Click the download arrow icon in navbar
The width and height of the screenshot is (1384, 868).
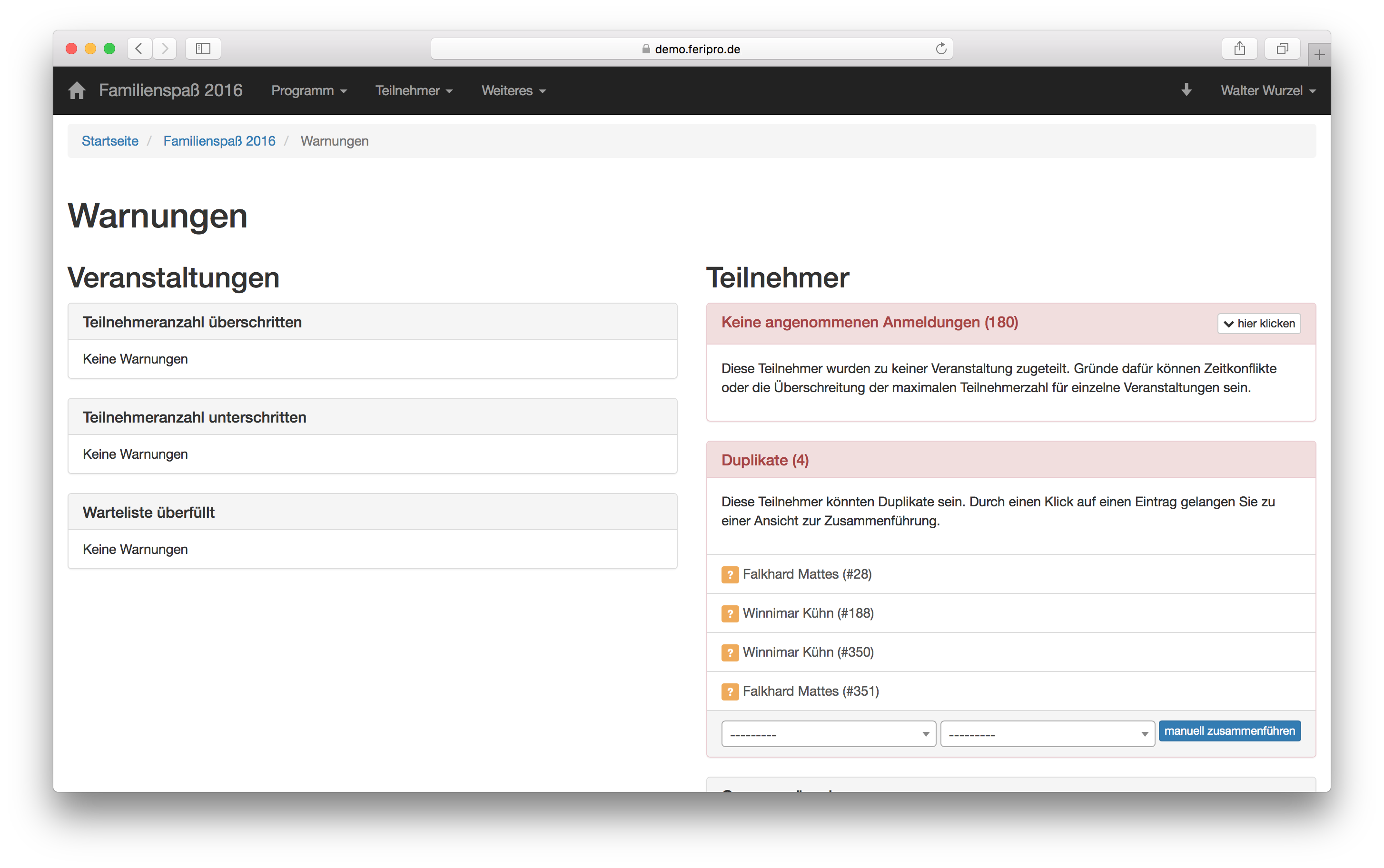pyautogui.click(x=1186, y=90)
